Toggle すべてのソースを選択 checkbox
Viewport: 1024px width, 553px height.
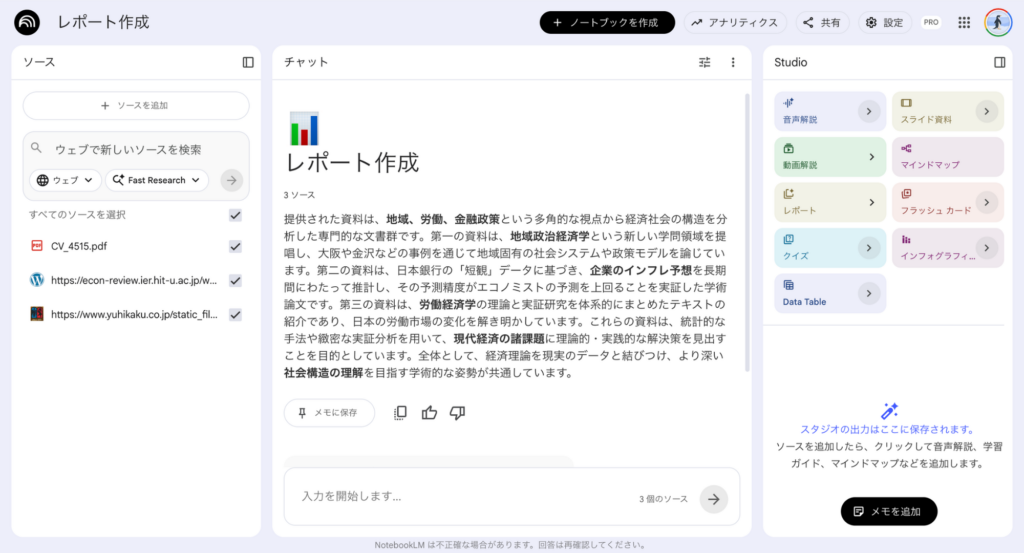point(235,215)
